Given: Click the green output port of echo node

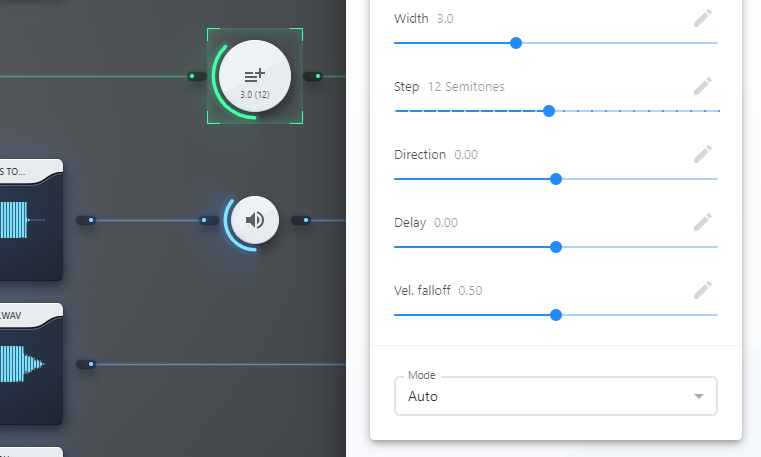Looking at the screenshot, I should [314, 76].
